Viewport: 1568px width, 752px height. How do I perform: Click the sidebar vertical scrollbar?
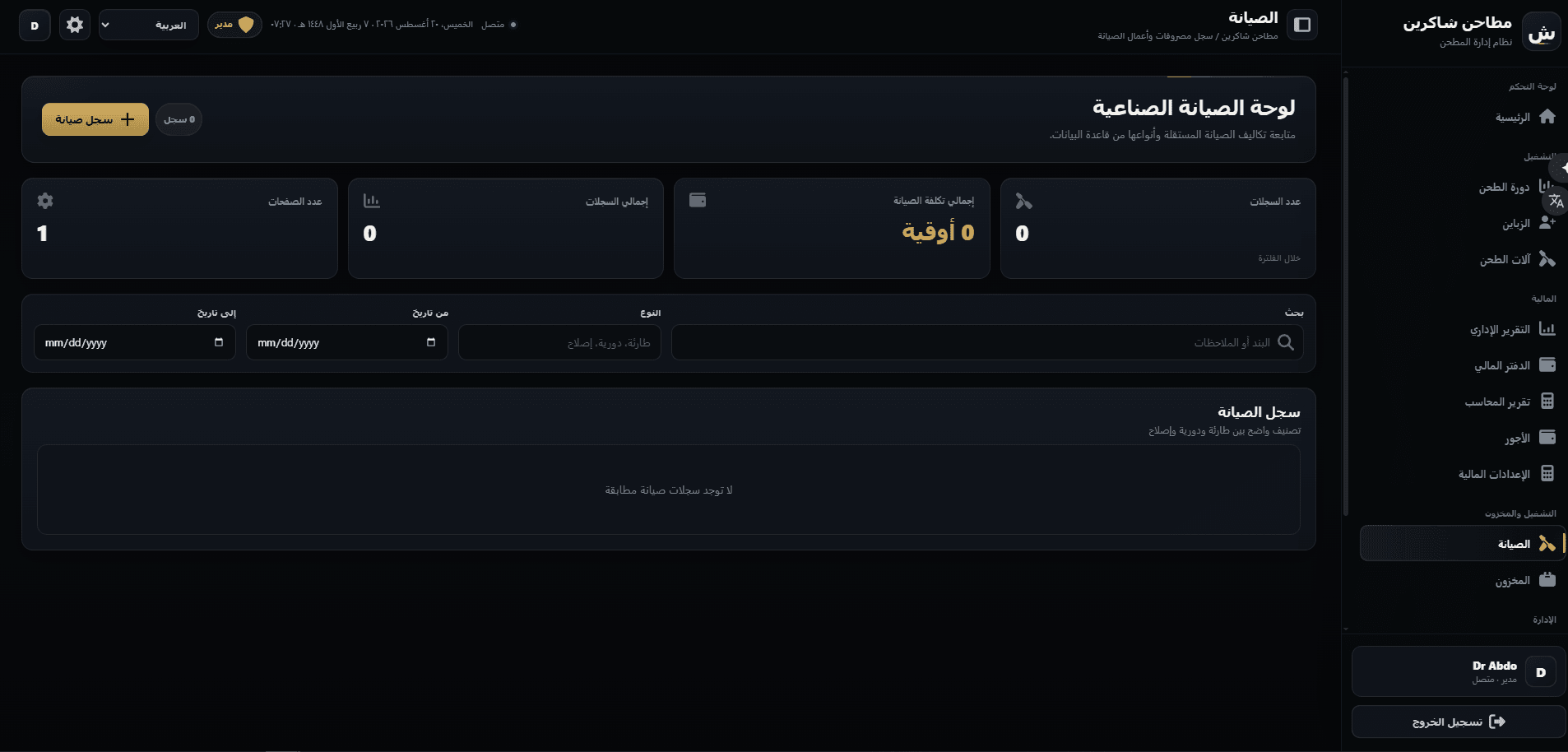[x=1346, y=296]
